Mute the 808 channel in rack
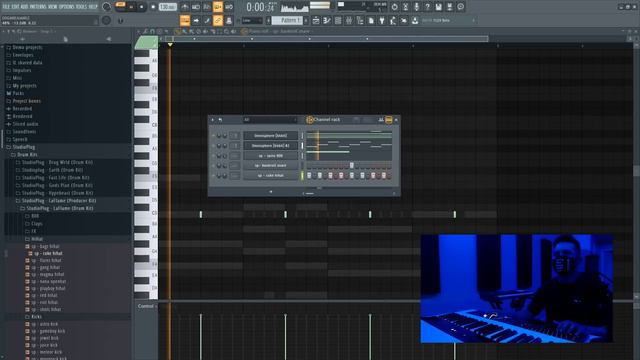The height and width of the screenshot is (360, 640). tap(213, 156)
